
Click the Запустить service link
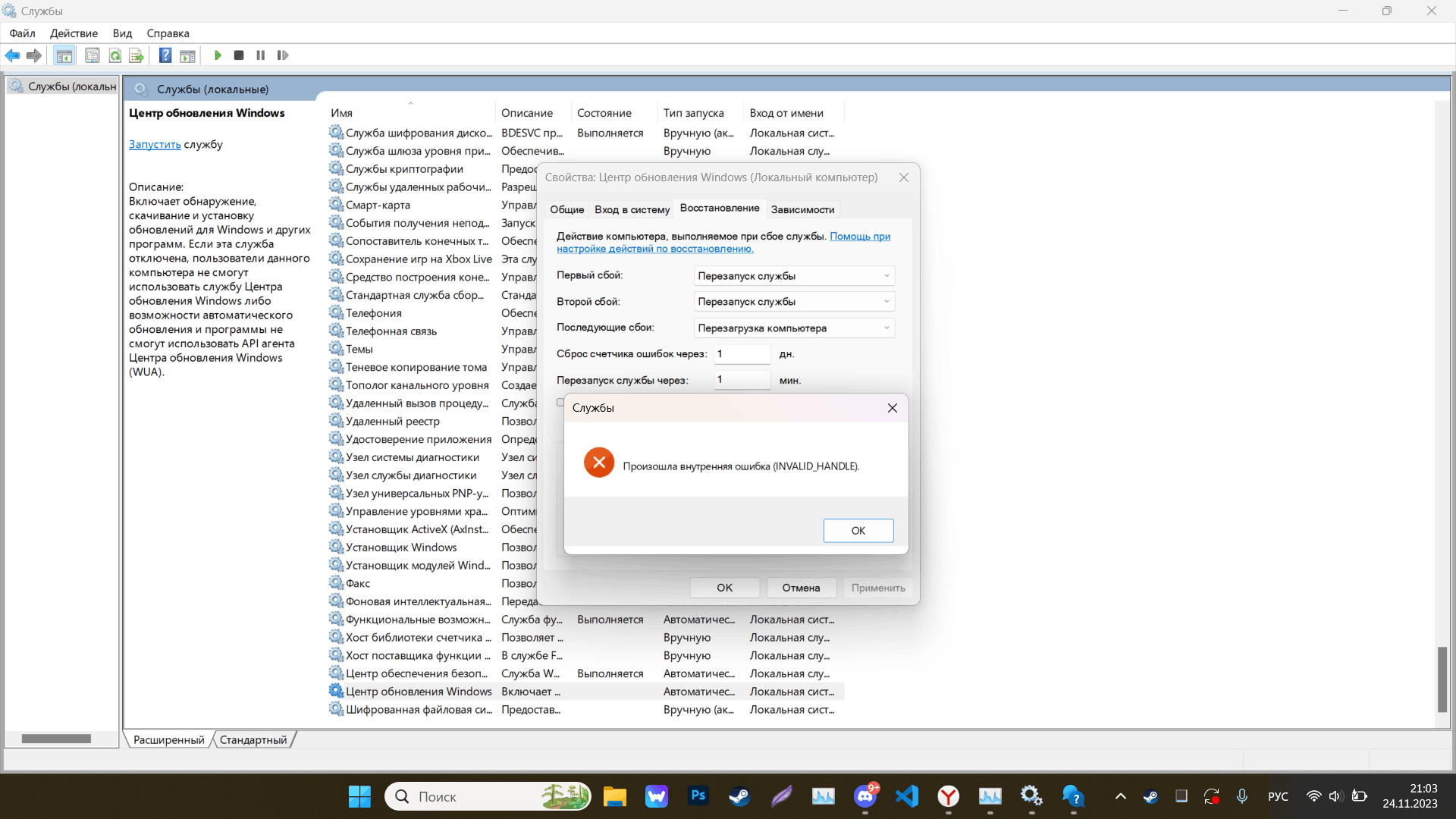tap(155, 144)
